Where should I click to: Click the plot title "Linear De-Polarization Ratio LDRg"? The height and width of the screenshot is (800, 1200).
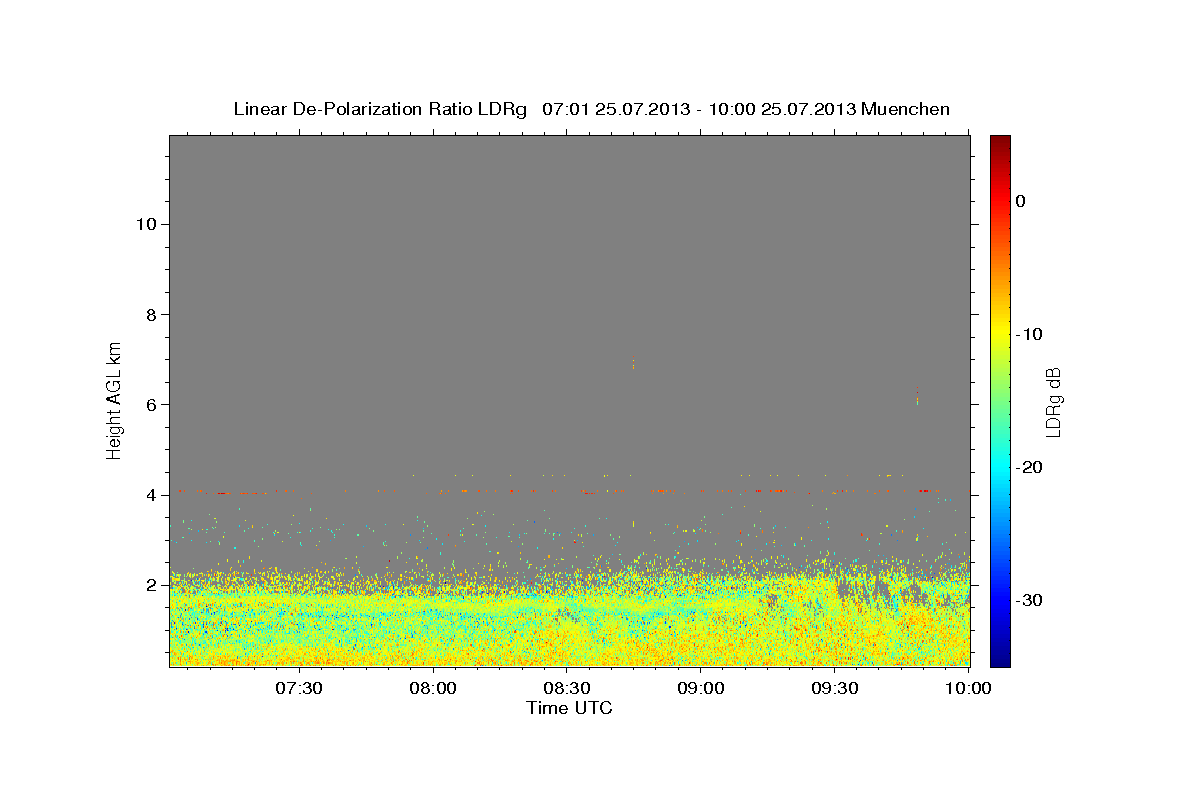pos(380,109)
